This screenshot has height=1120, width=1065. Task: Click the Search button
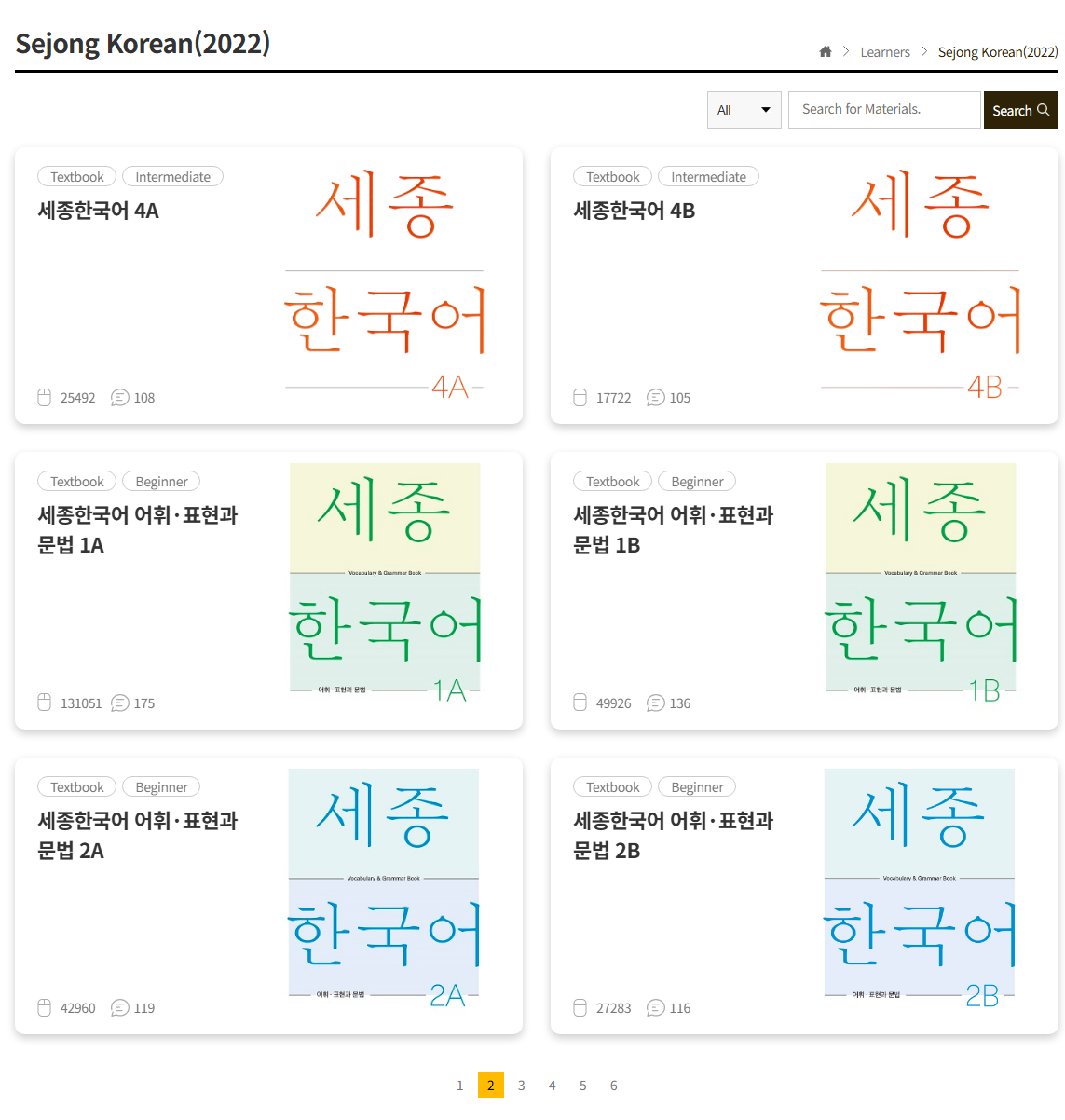tap(1020, 110)
